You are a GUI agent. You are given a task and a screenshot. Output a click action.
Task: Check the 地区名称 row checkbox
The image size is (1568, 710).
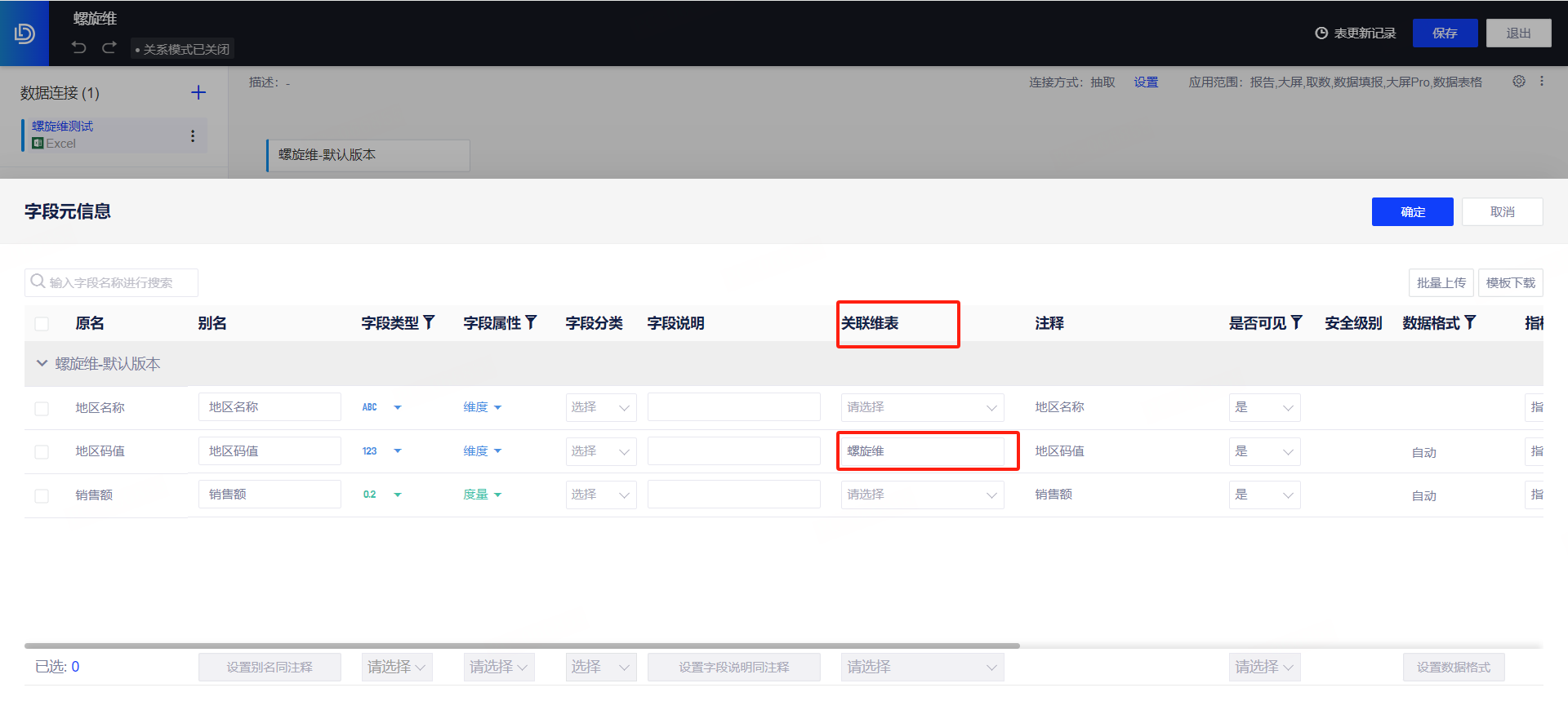click(x=42, y=408)
